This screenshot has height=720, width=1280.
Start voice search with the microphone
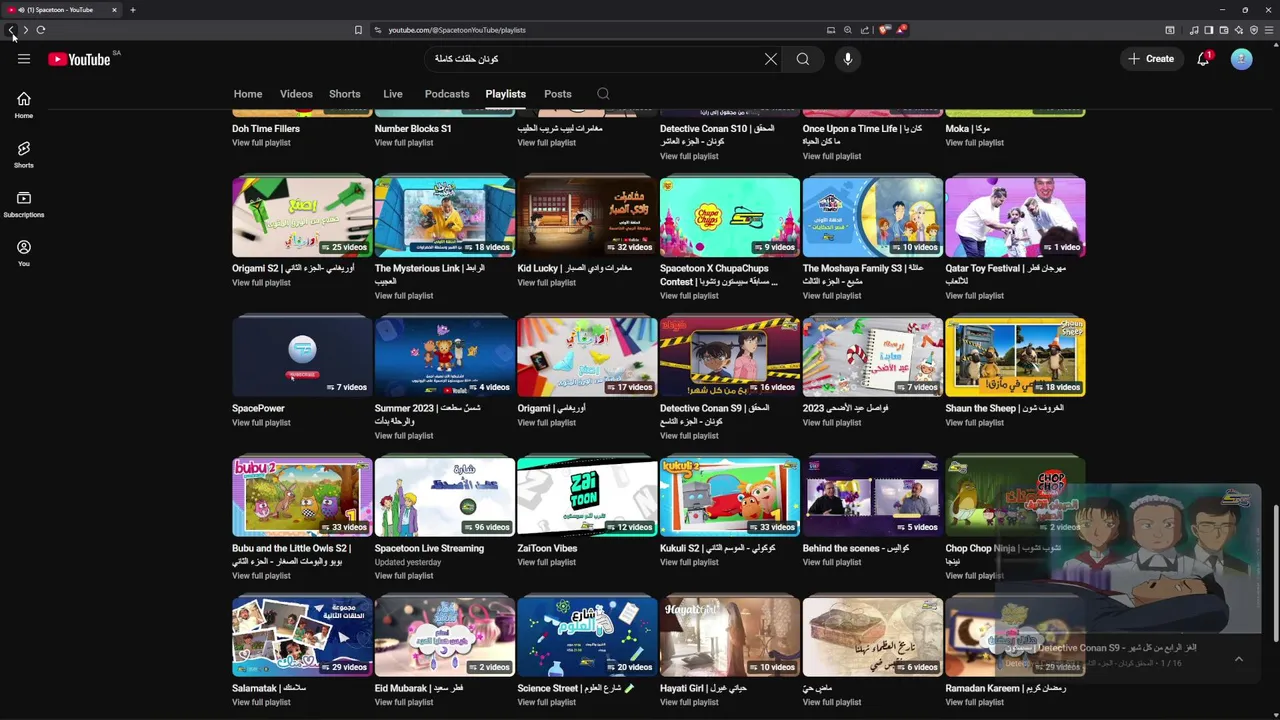(848, 59)
